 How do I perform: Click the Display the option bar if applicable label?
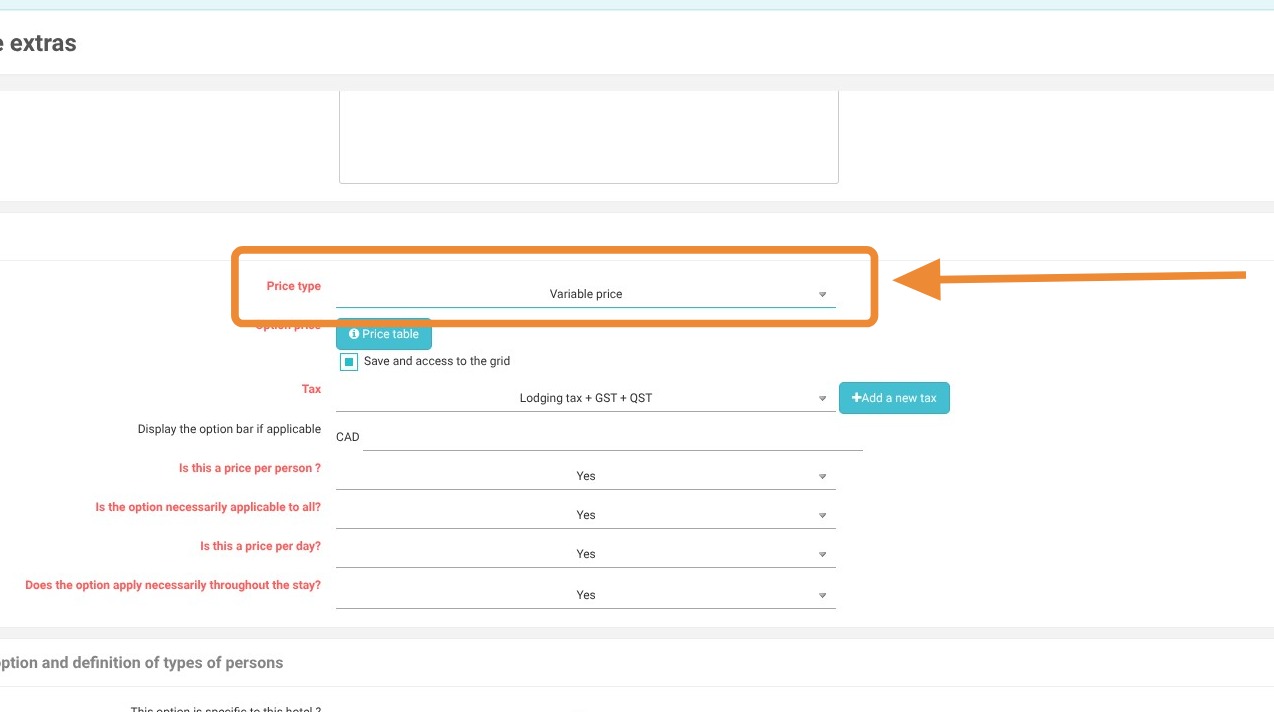coord(229,429)
